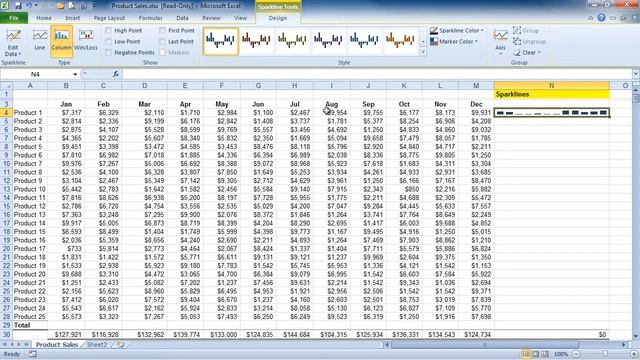This screenshot has height=360, width=640.
Task: Click the Insert Function fx icon
Action: pos(116,74)
